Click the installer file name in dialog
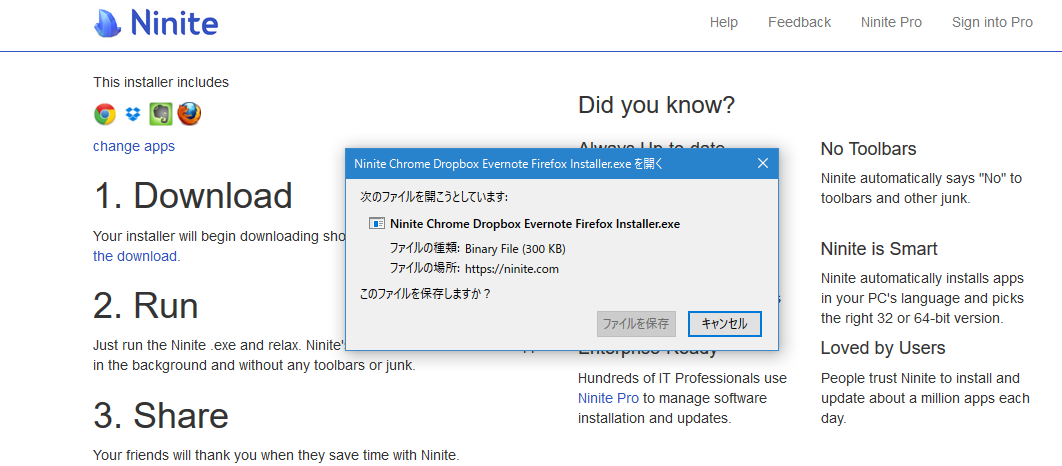Image resolution: width=1062 pixels, height=466 pixels. click(535, 224)
